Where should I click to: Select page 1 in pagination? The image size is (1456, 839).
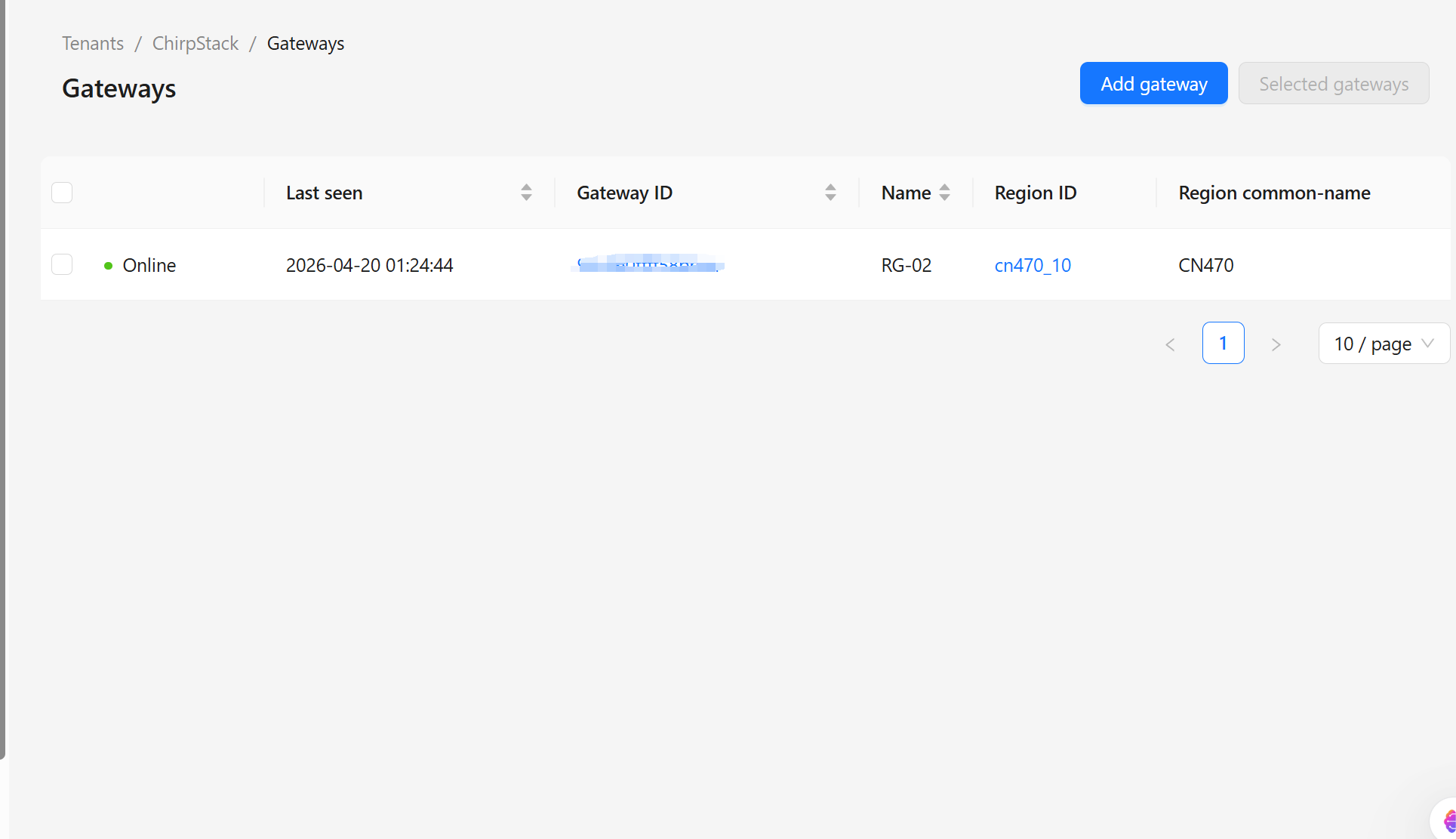click(x=1223, y=343)
